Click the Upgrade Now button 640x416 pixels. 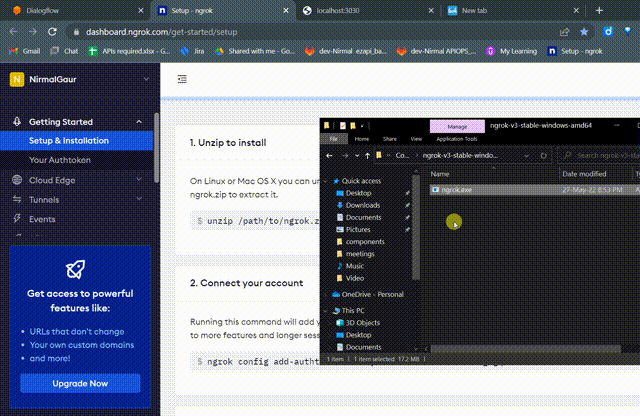(80, 383)
